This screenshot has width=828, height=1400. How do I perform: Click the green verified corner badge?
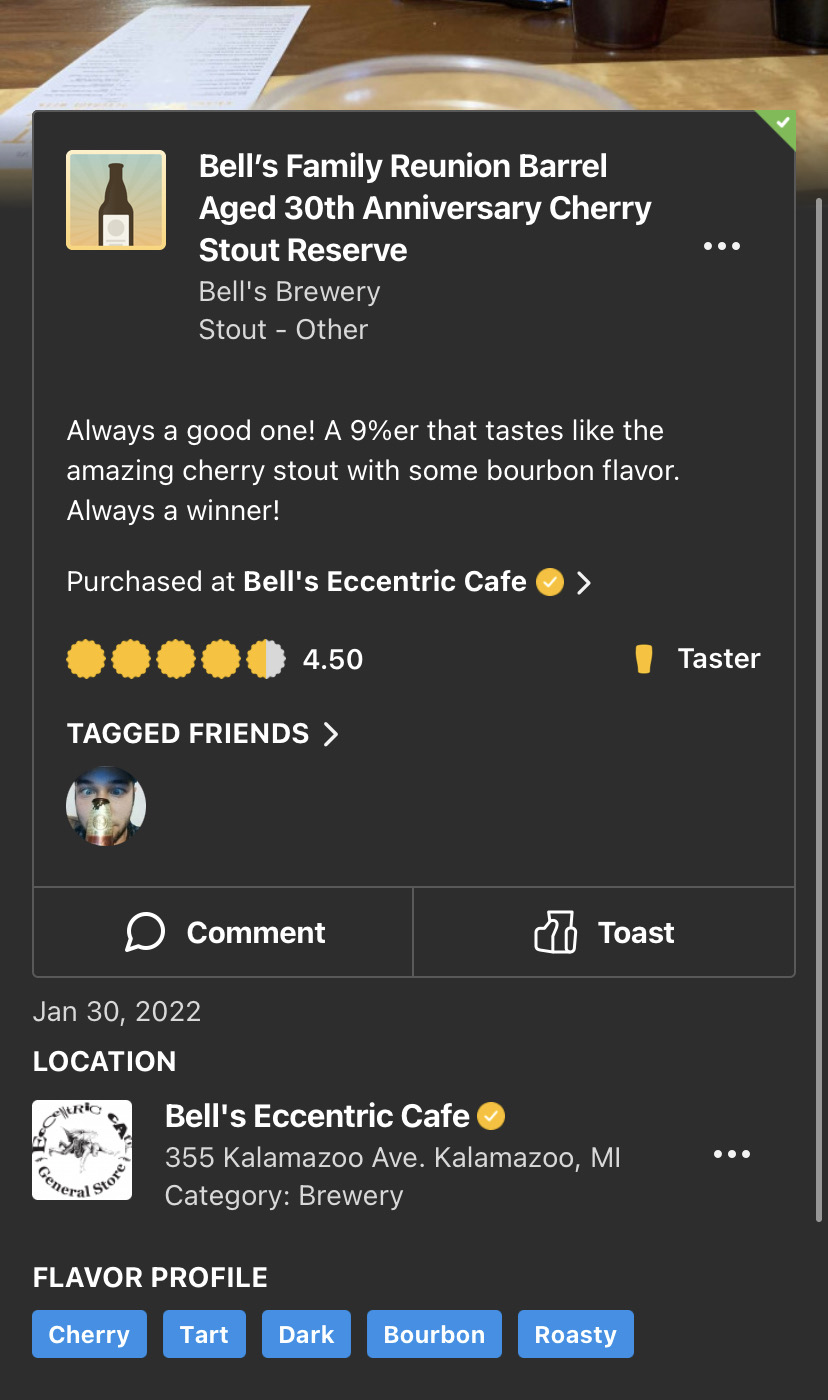click(782, 124)
